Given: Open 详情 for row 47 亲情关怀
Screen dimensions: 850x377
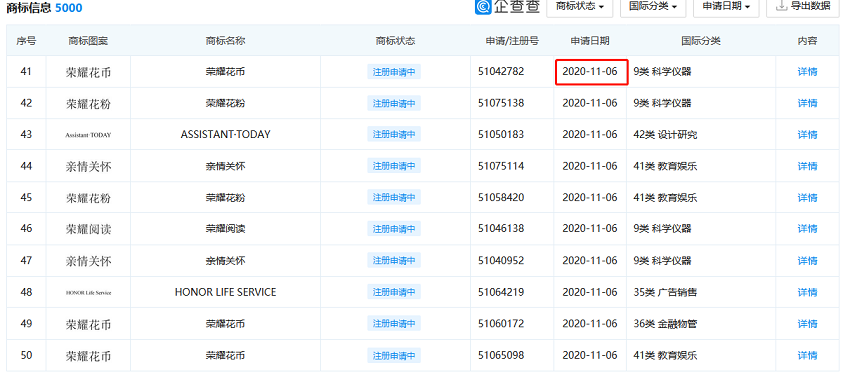Looking at the screenshot, I should click(807, 261).
